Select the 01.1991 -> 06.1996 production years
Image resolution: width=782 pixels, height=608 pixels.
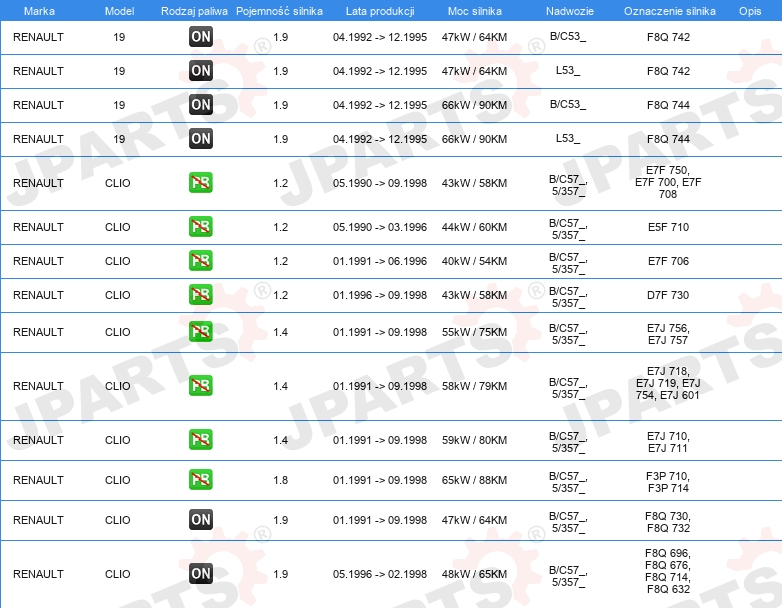coord(380,261)
